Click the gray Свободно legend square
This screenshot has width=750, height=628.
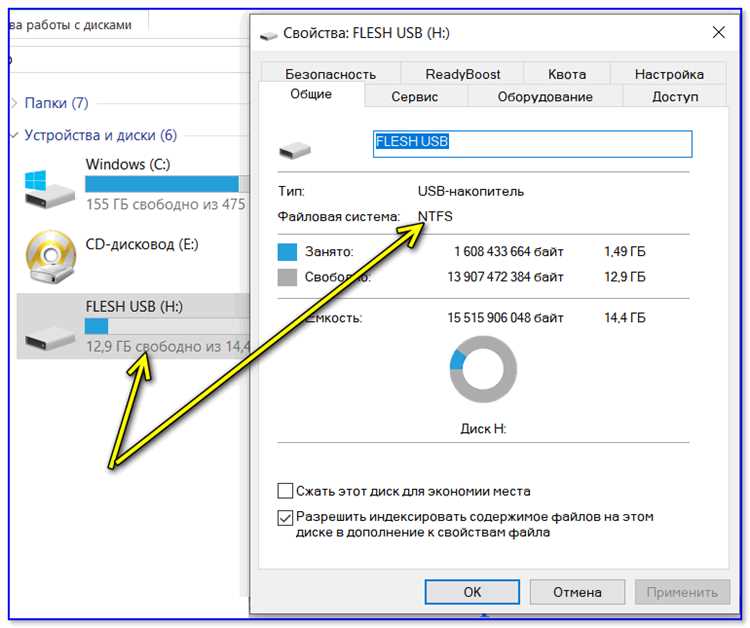pos(287,277)
